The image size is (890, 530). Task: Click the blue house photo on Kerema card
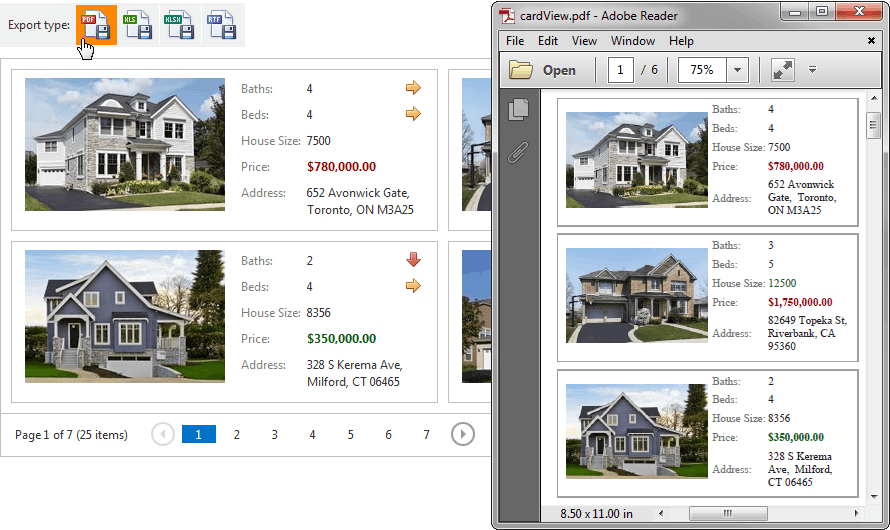click(125, 317)
